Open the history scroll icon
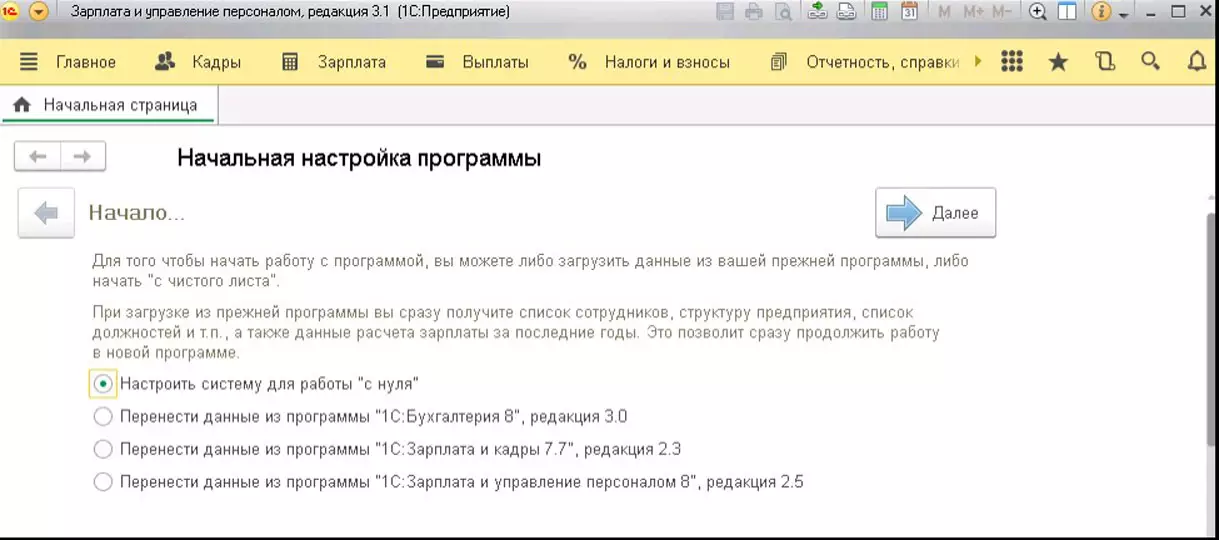This screenshot has height=540, width=1219. coord(1105,61)
